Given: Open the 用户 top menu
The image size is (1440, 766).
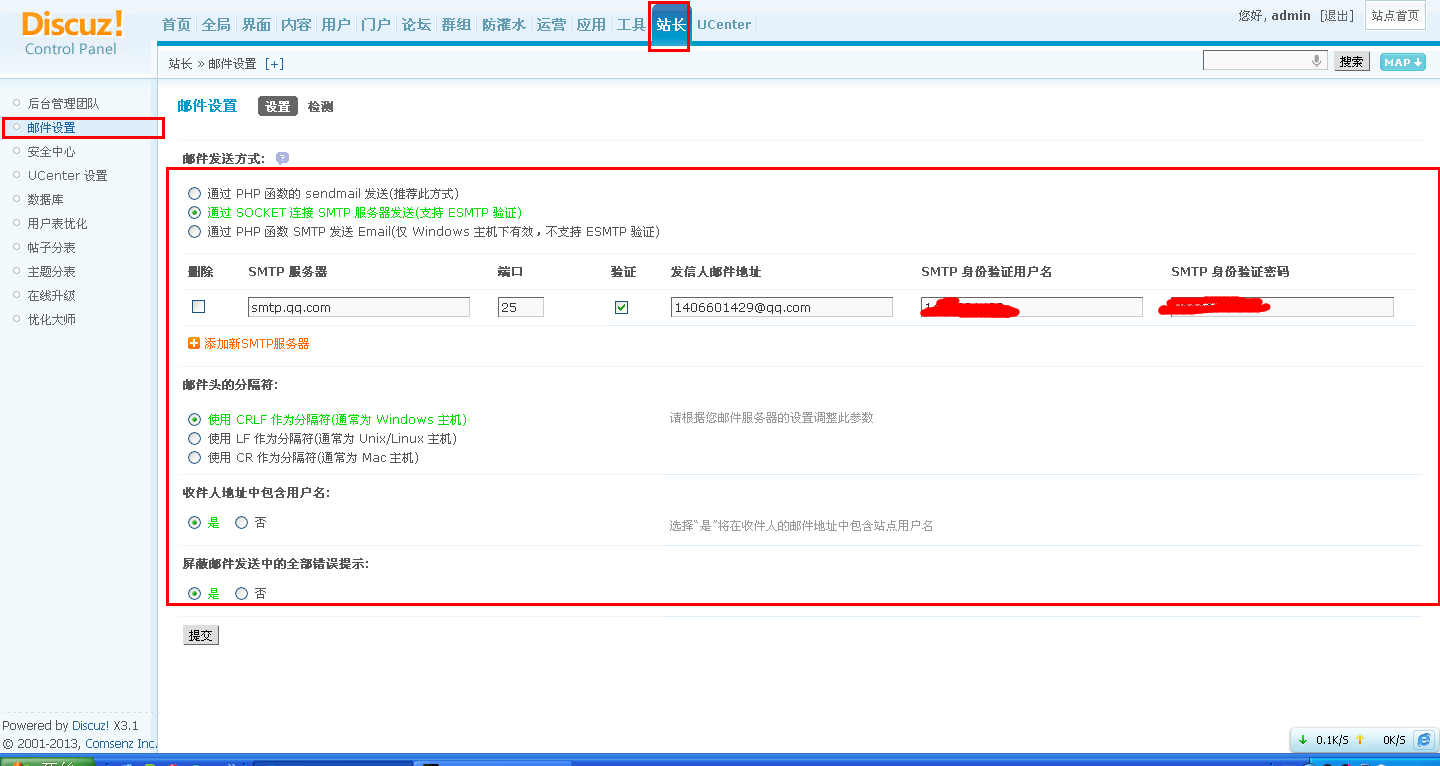Looking at the screenshot, I should tap(336, 25).
